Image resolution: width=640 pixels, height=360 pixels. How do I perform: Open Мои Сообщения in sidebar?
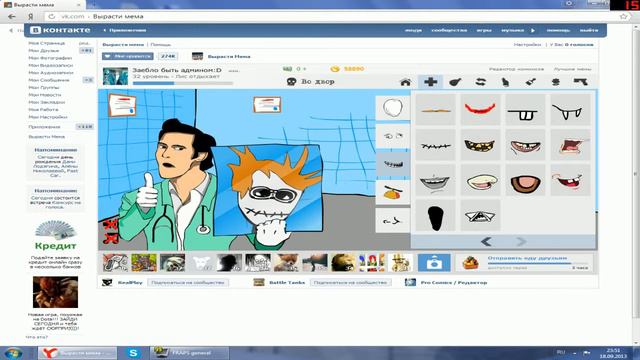click(49, 80)
